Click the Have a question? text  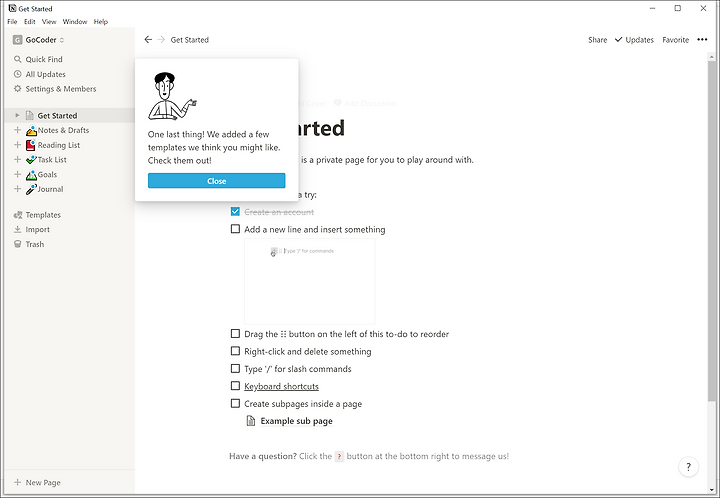tap(263, 456)
